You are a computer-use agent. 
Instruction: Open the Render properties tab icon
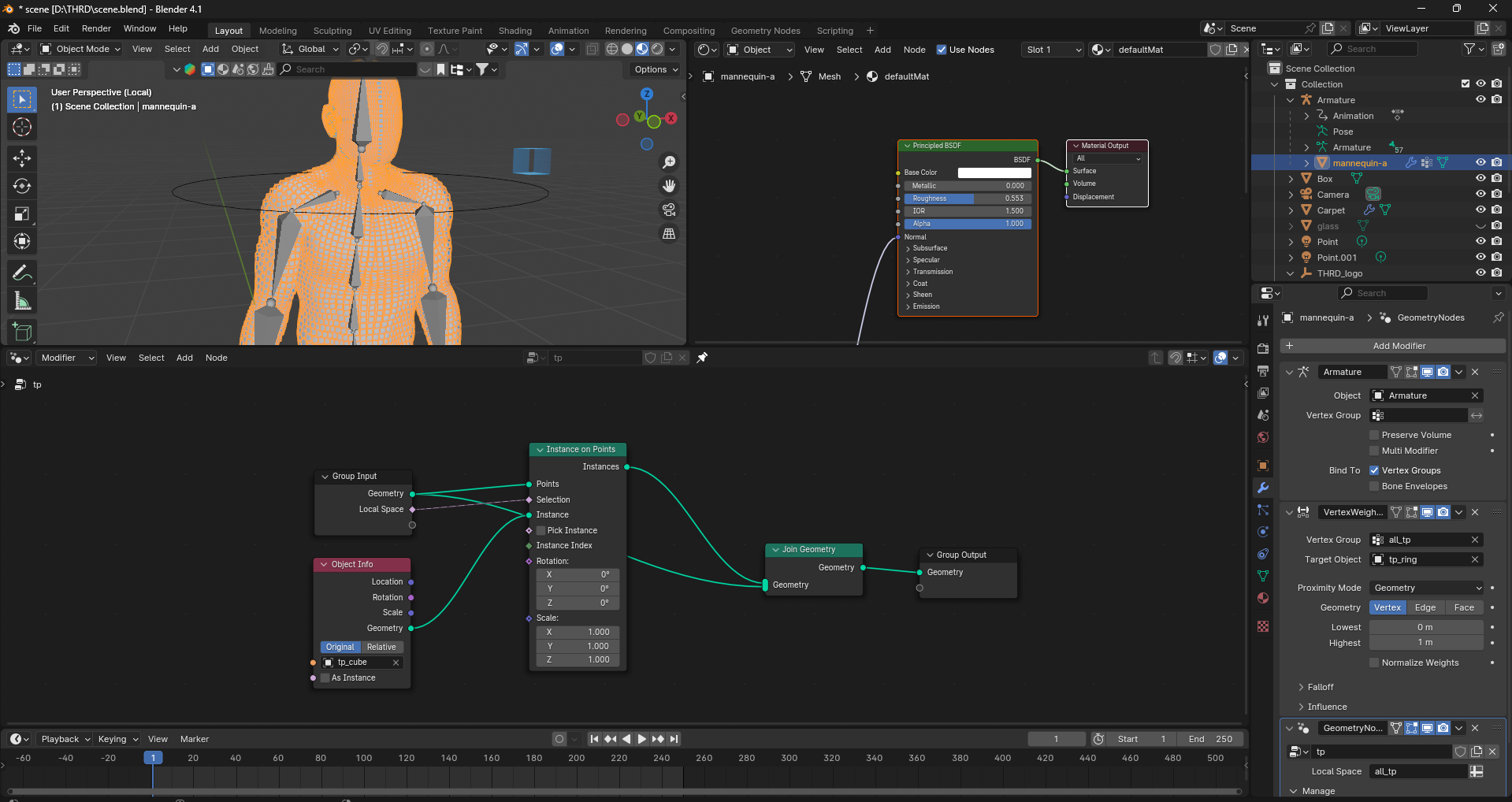(1263, 349)
